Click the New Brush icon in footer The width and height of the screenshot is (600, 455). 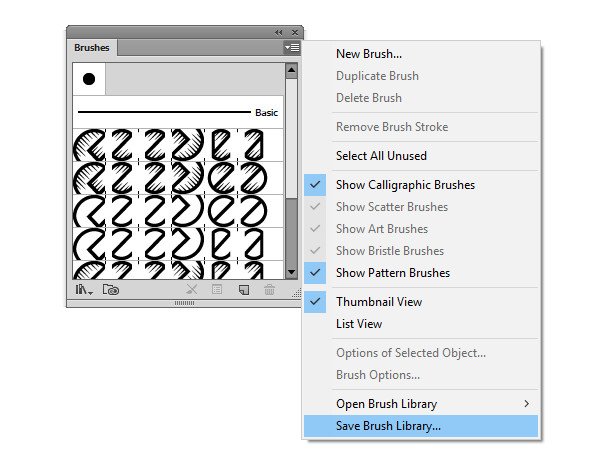(243, 290)
